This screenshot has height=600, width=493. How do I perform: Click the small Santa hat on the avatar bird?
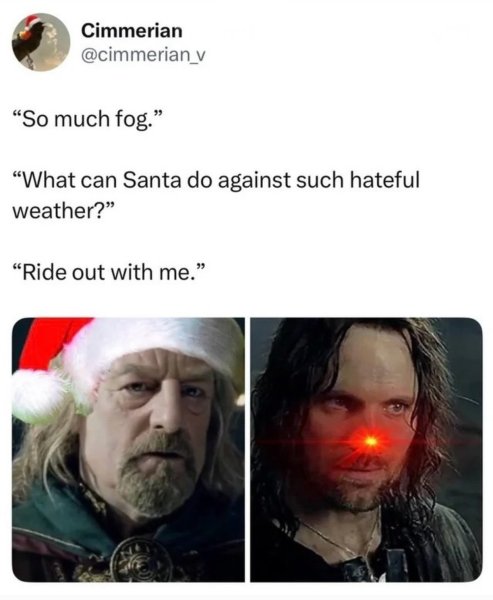coord(32,23)
